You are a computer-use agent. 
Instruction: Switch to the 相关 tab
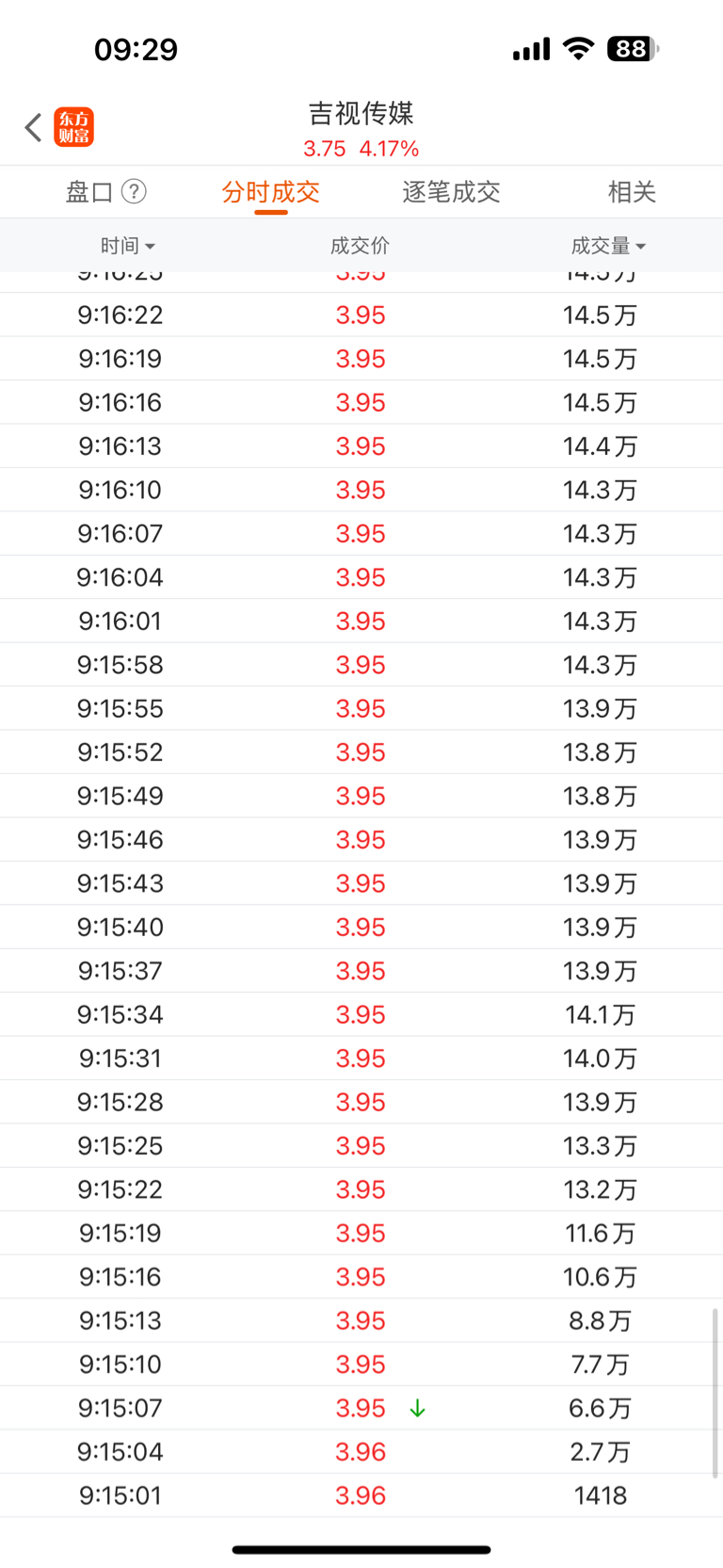tap(632, 192)
